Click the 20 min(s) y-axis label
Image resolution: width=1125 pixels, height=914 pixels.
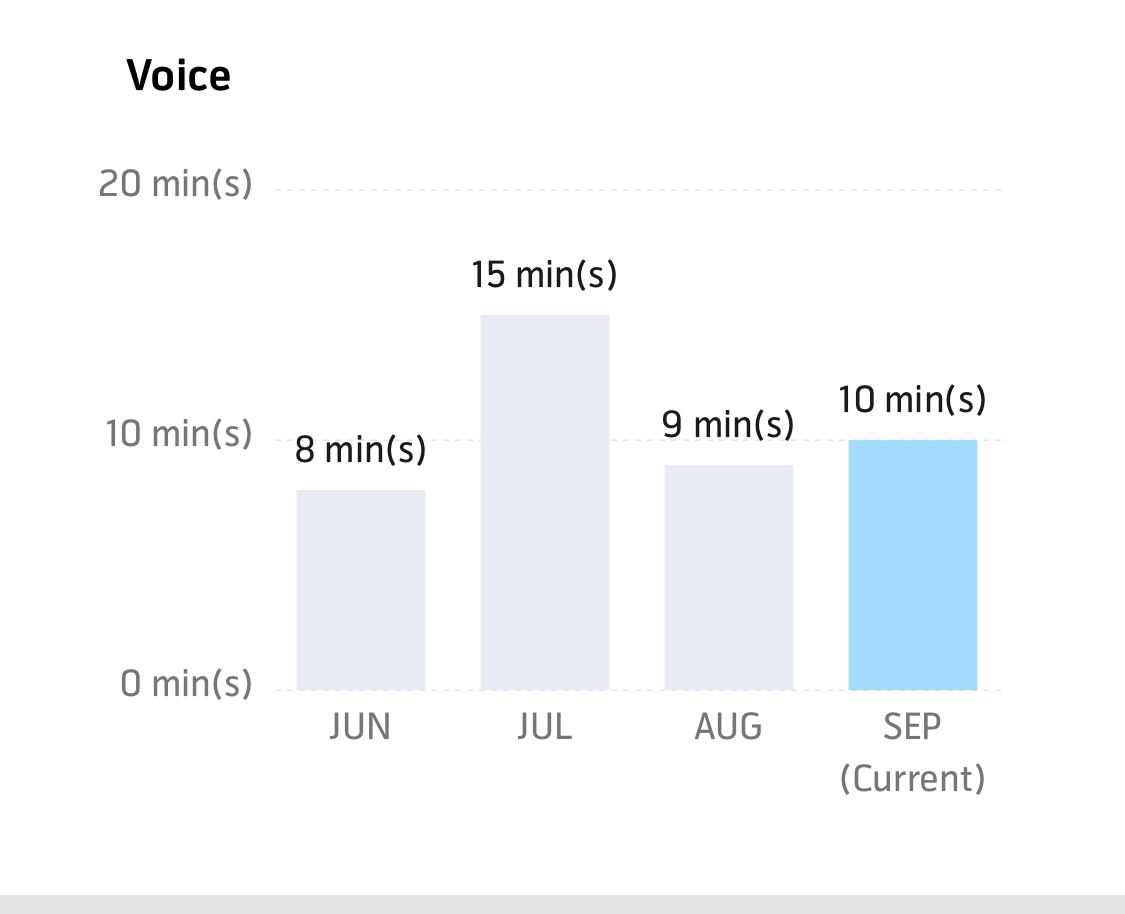pos(175,184)
